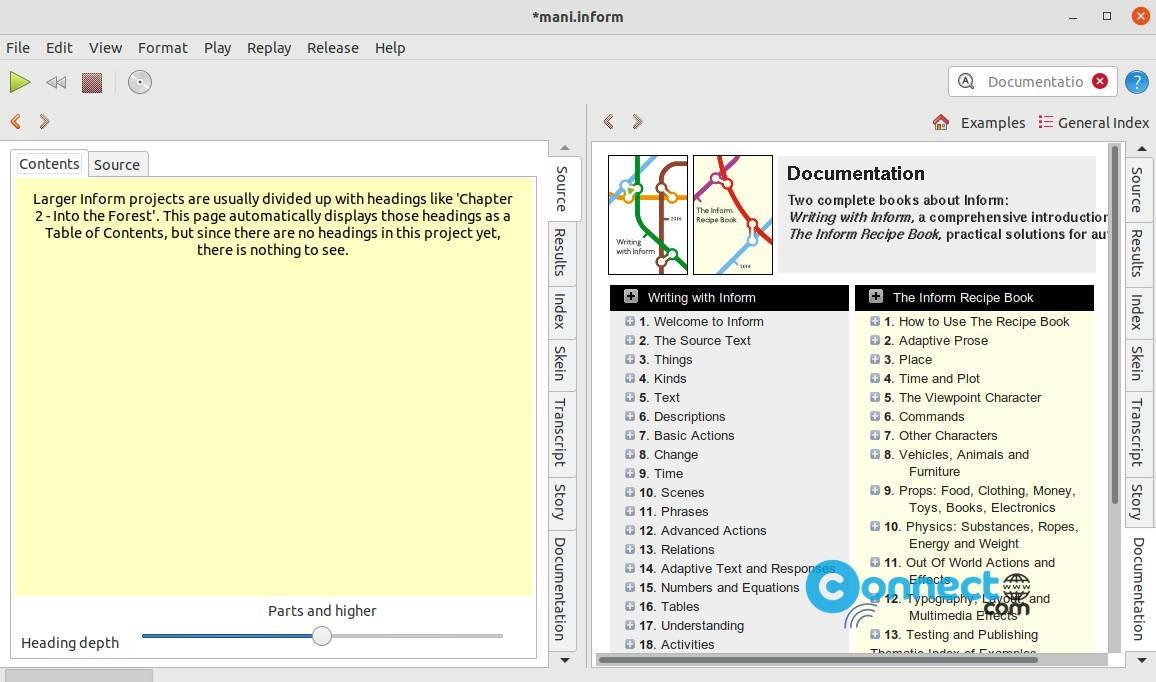Click the documentation vertical scrollbar
The width and height of the screenshot is (1156, 682).
pos(1115,324)
